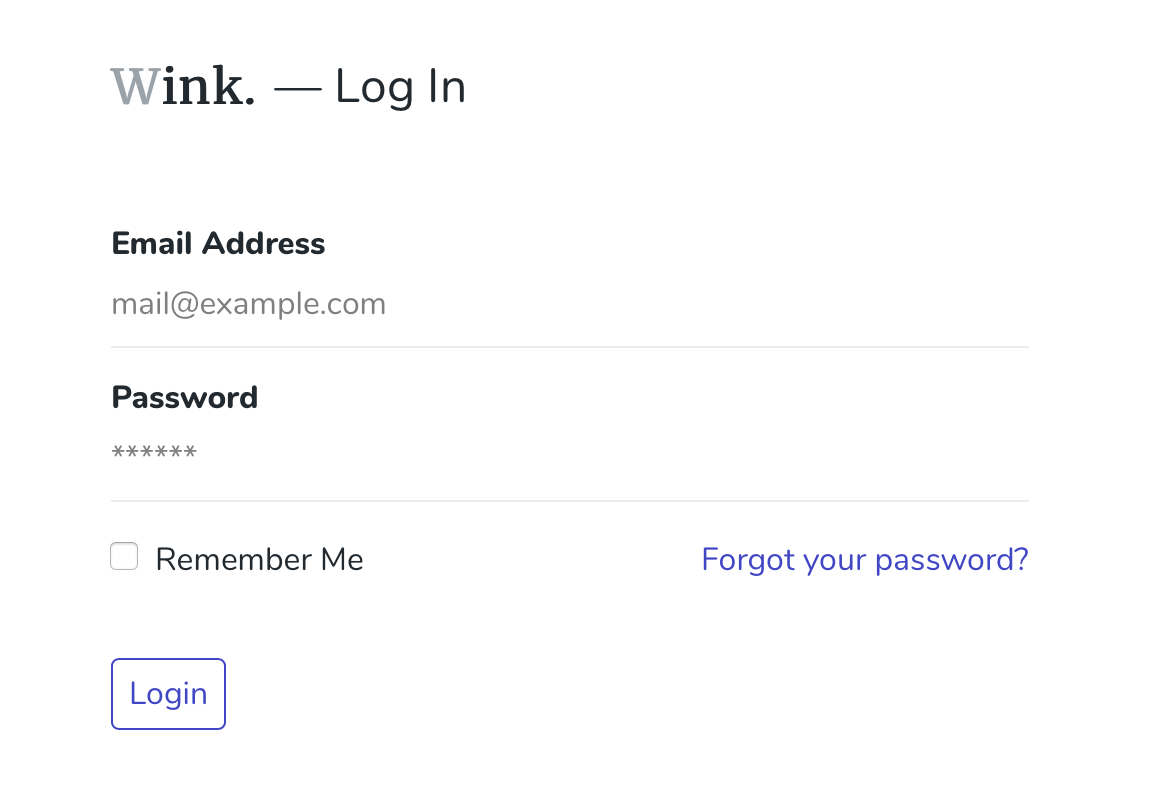Click the Email Address label
The height and width of the screenshot is (798, 1176).
218,244
